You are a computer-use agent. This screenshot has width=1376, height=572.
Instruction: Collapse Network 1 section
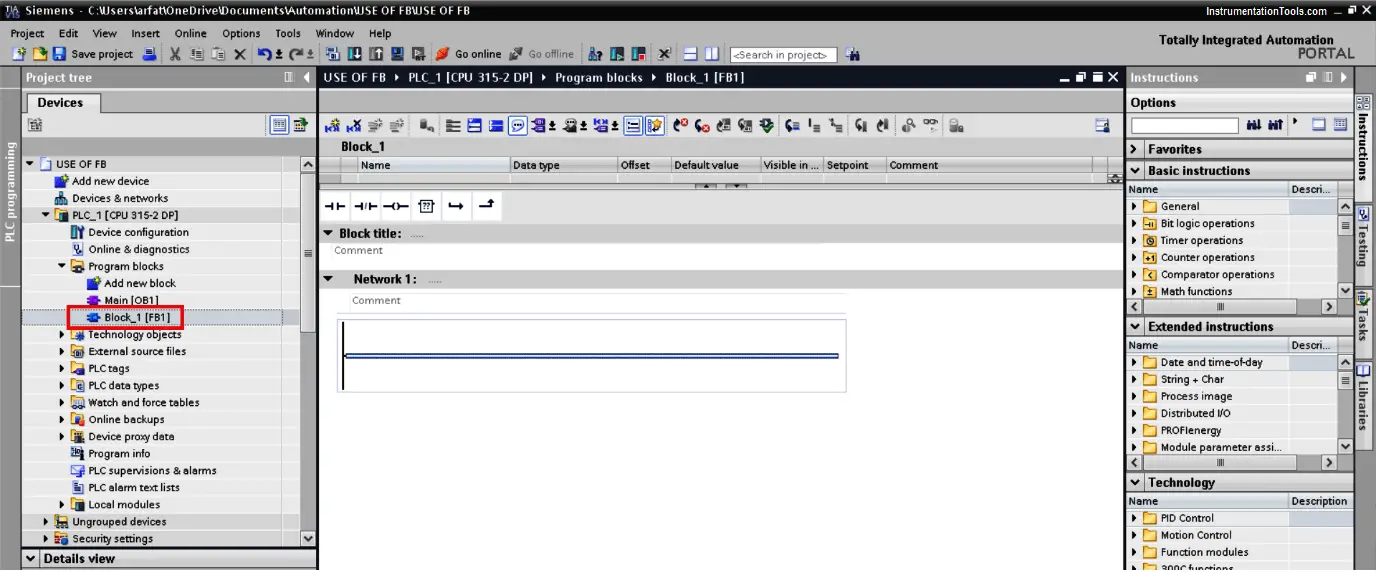tap(328, 280)
